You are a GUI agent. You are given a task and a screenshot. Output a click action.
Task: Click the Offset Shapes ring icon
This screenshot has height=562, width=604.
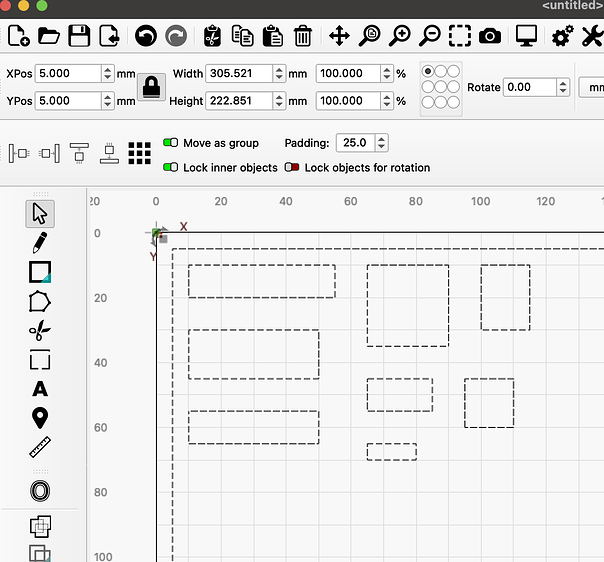pyautogui.click(x=40, y=491)
